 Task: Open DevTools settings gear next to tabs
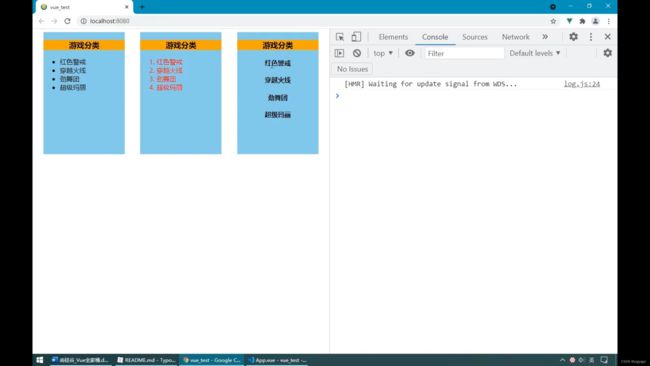click(573, 36)
